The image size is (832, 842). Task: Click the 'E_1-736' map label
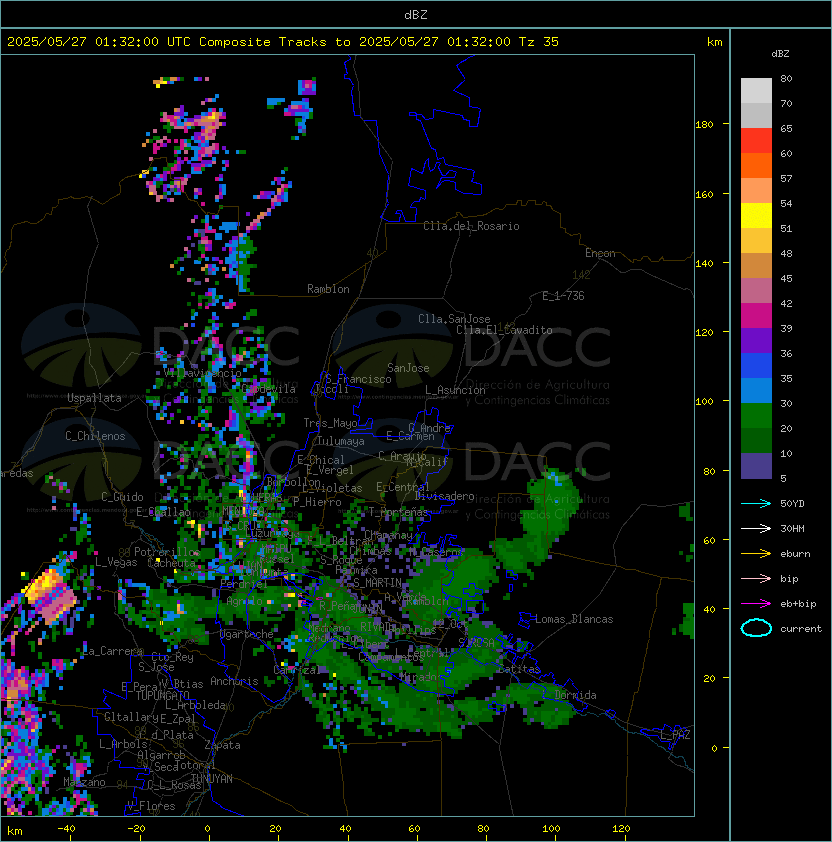(x=563, y=296)
